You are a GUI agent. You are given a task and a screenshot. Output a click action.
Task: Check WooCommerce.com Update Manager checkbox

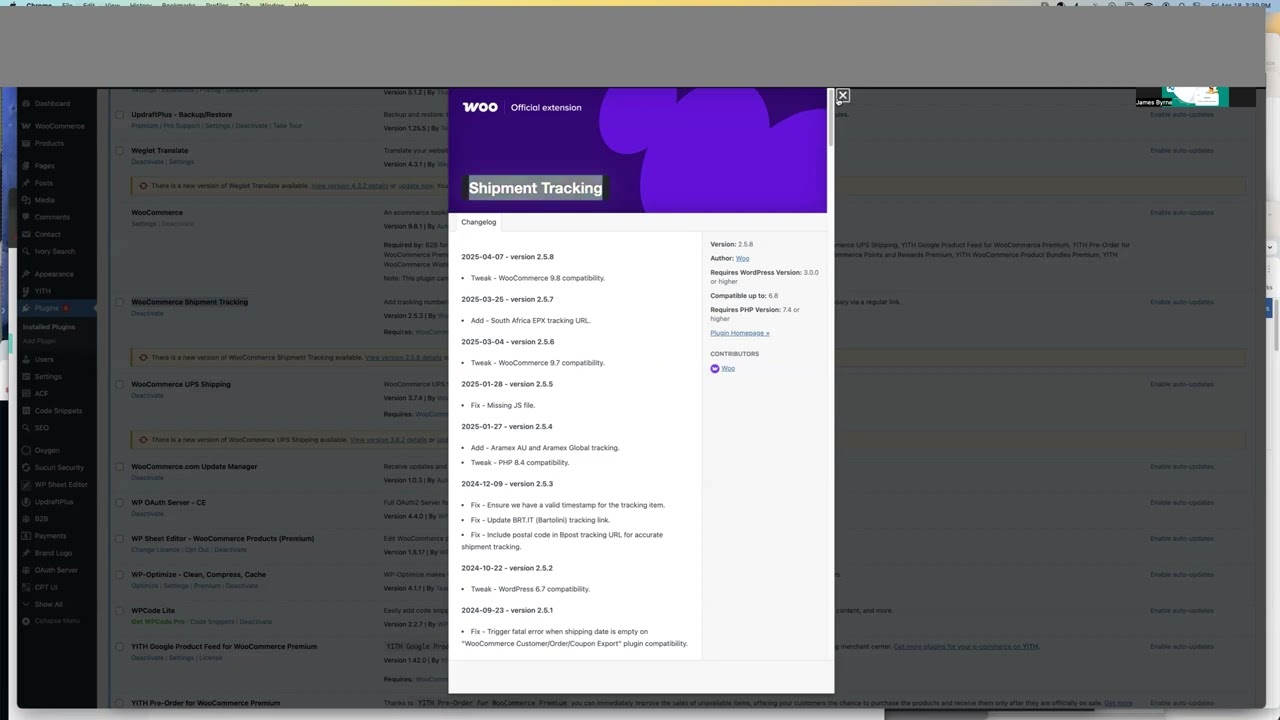119,467
